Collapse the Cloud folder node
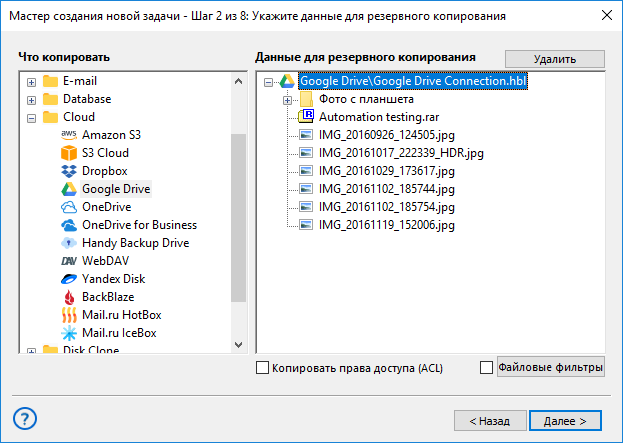The height and width of the screenshot is (443, 623). (x=31, y=118)
